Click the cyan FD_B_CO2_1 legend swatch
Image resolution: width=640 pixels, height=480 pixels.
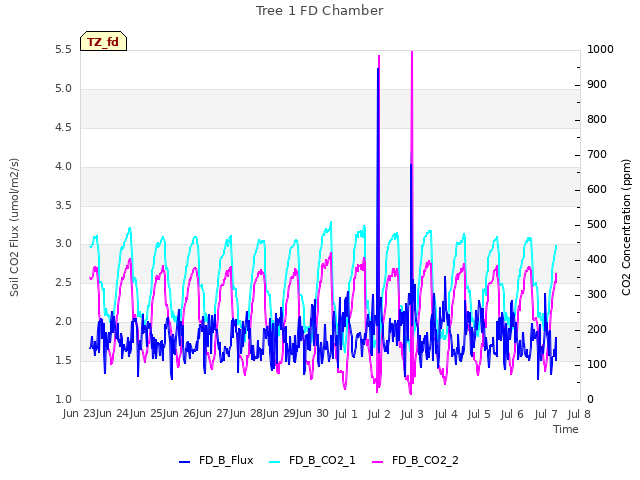(x=275, y=462)
